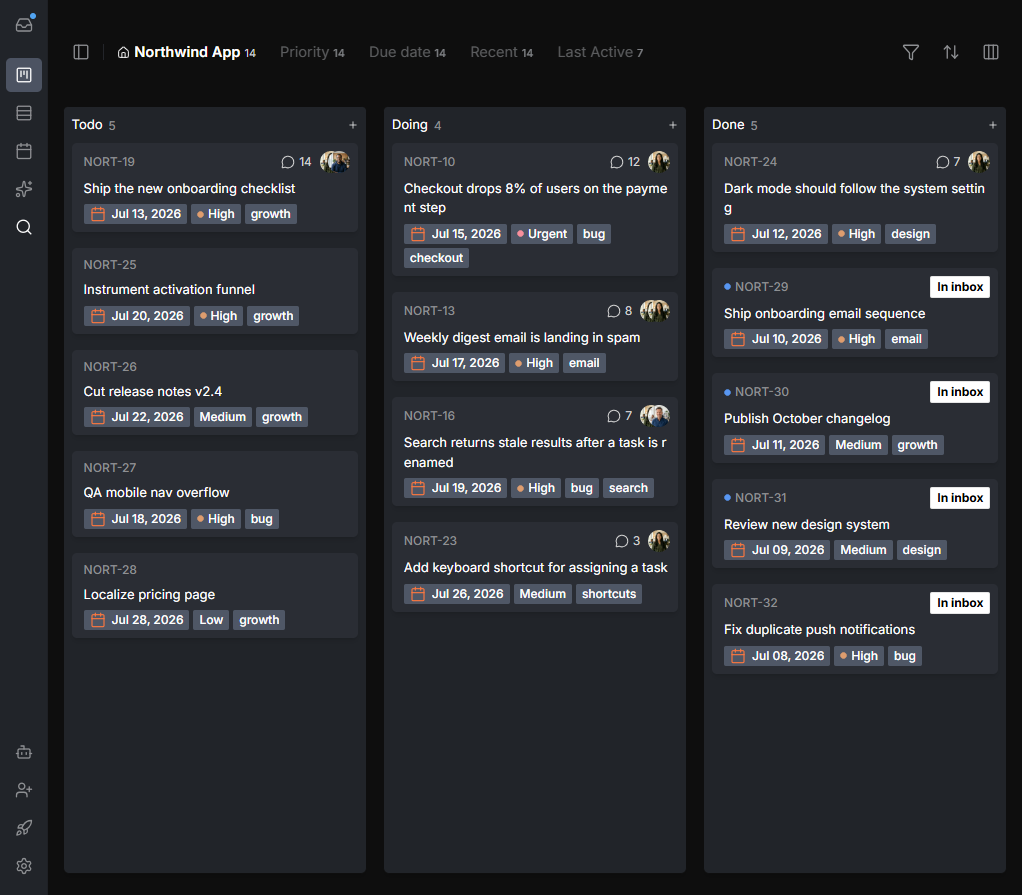Open comments on NORT-16 card

tap(619, 416)
